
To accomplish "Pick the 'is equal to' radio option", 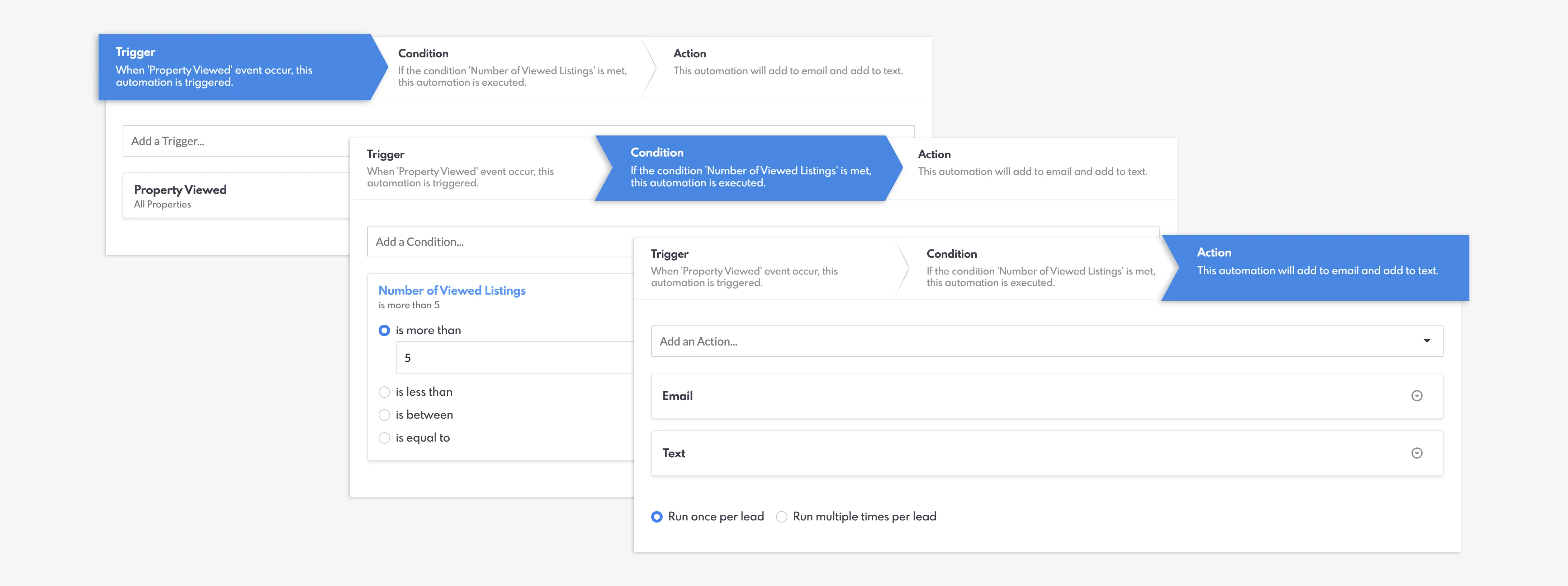I will (384, 438).
